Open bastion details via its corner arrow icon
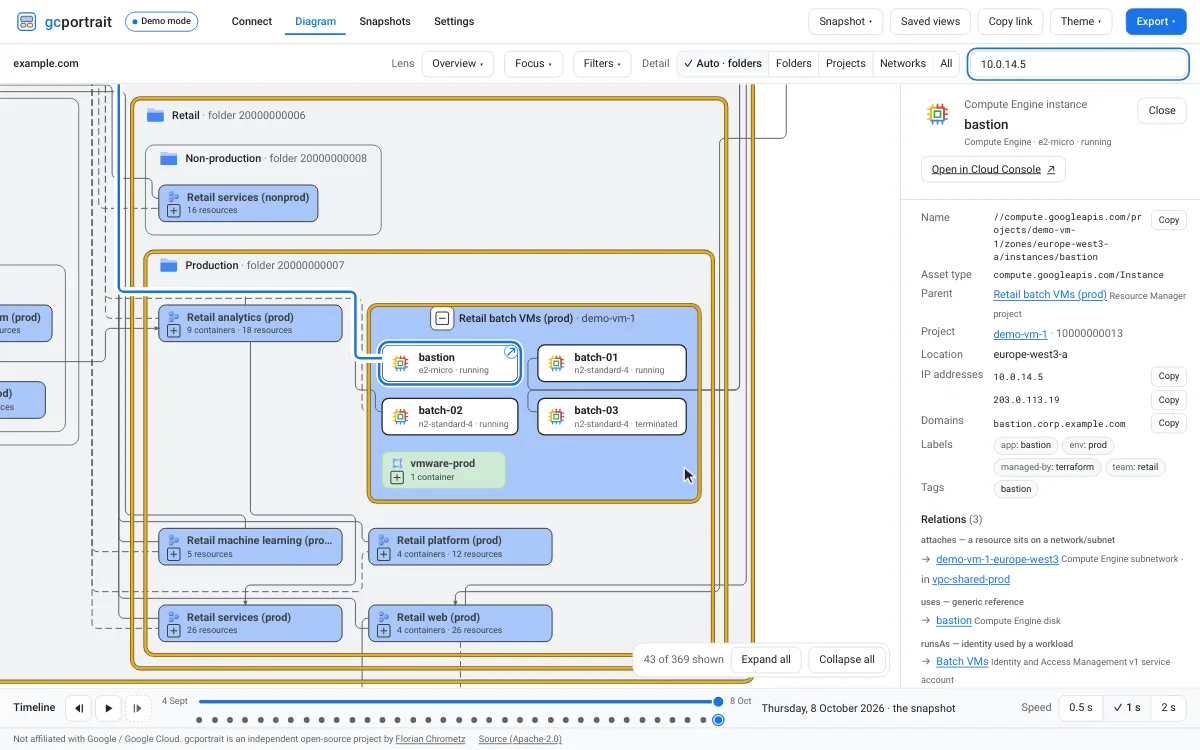1200x750 pixels. [510, 352]
